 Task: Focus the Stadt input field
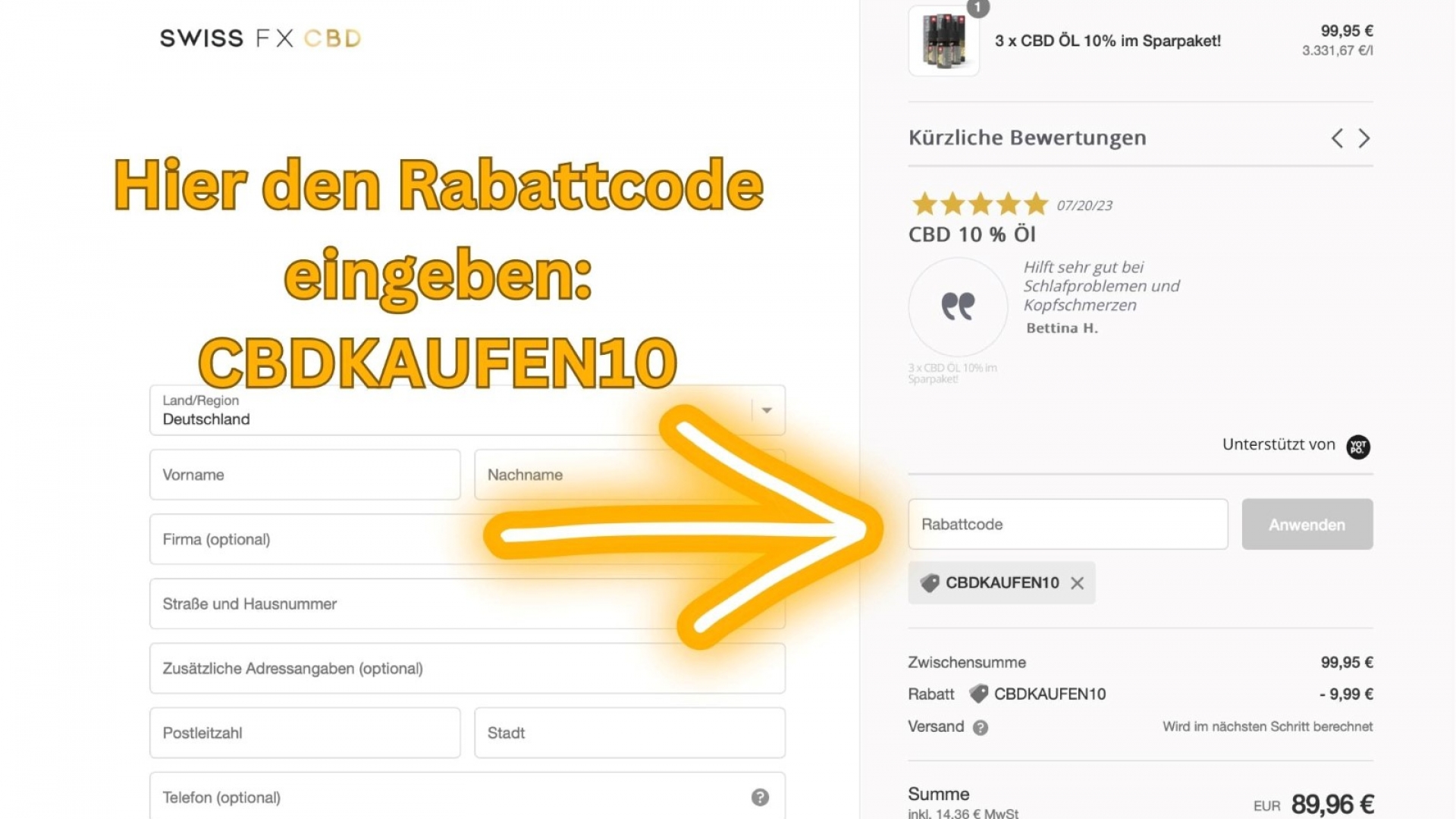click(629, 733)
